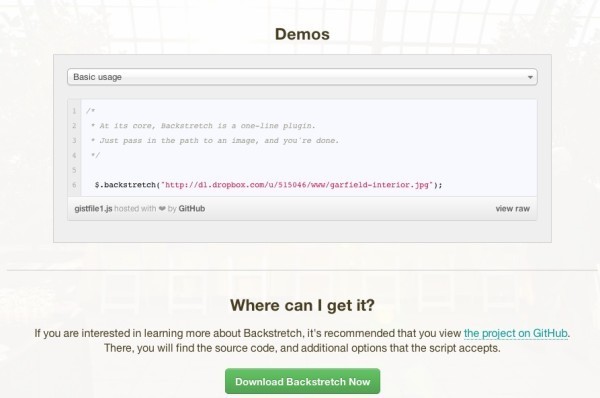600x398 pixels.
Task: Click the heart icon in gist footer
Action: click(162, 209)
